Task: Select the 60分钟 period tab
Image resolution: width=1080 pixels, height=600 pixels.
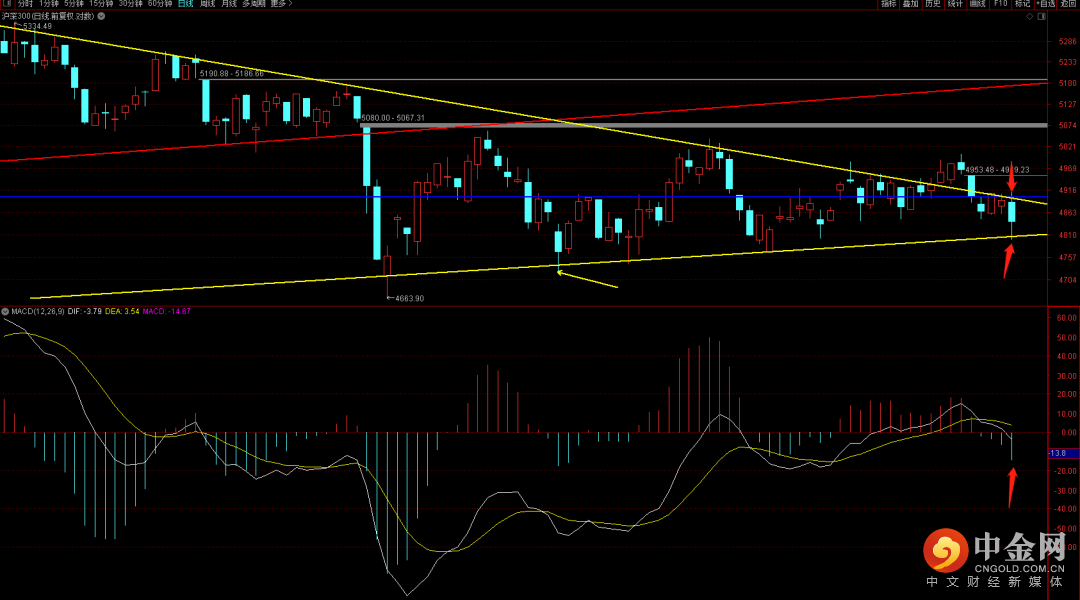Action: (x=160, y=3)
